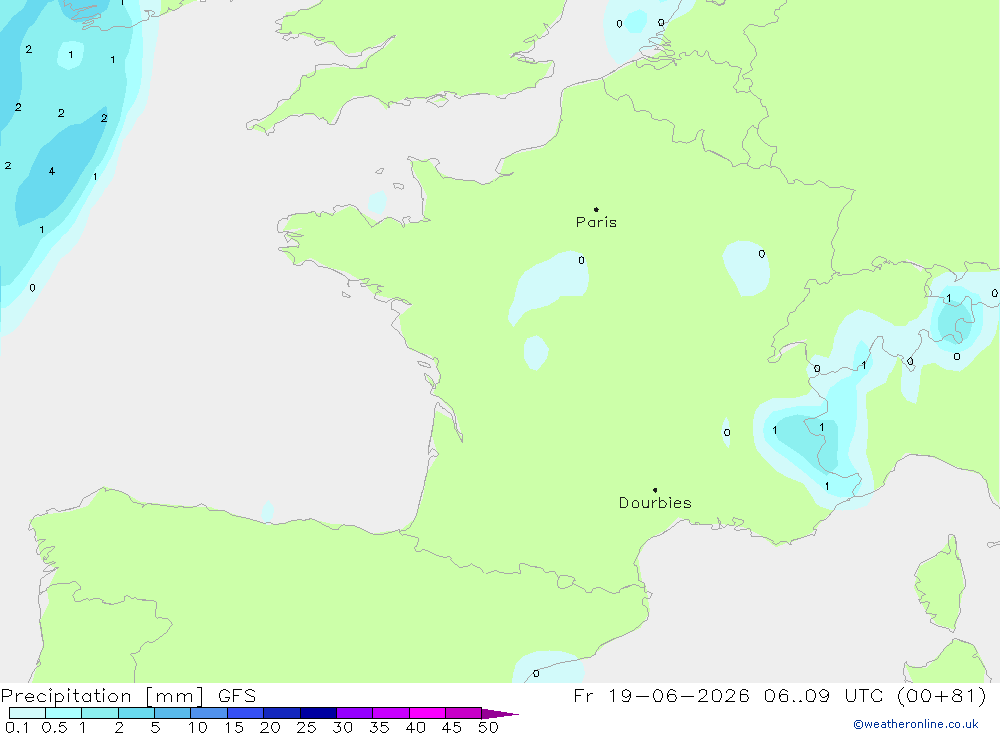1000x733 pixels.
Task: Select the 45–50 mm legend swatch
Action: pyautogui.click(x=464, y=713)
